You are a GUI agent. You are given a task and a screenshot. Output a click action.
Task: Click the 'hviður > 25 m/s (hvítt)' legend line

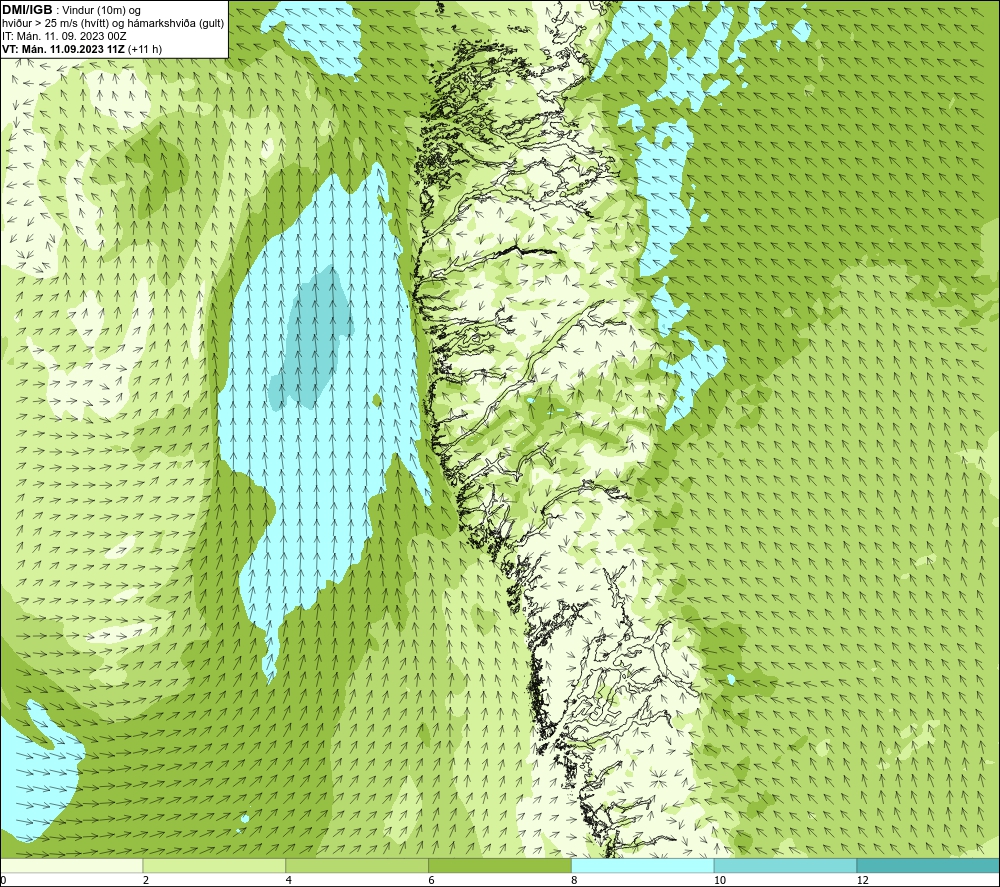click(57, 23)
